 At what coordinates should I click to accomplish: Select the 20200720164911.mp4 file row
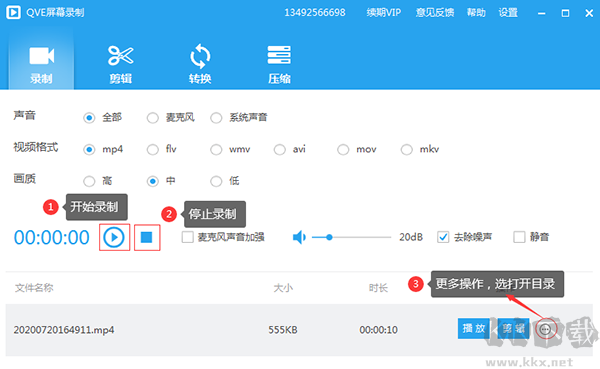299,330
